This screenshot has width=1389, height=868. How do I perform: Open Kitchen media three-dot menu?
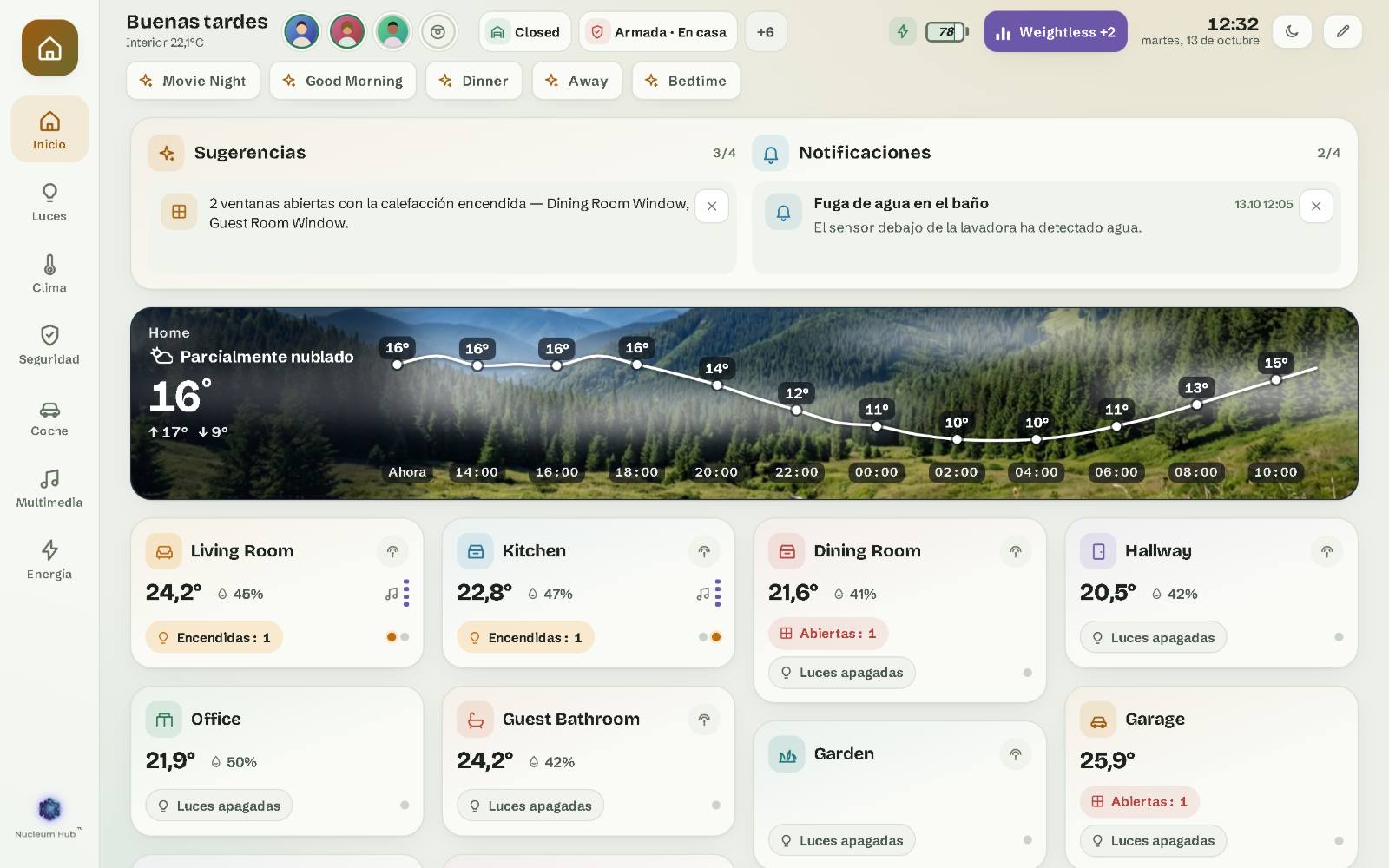718,593
